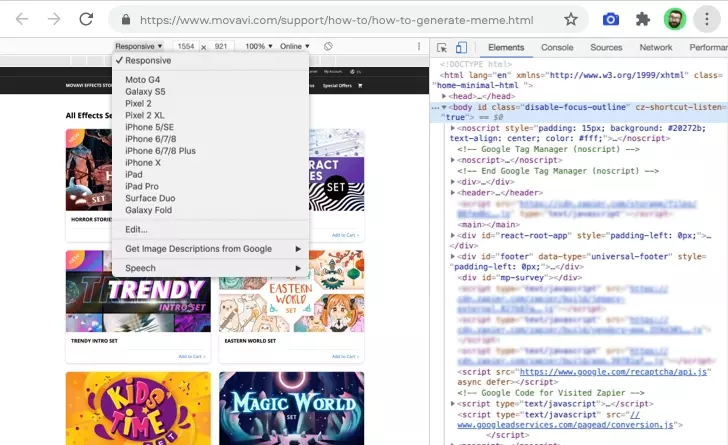Image resolution: width=728 pixels, height=445 pixels.
Task: Go forward with the browser forward arrow
Action: click(54, 19)
